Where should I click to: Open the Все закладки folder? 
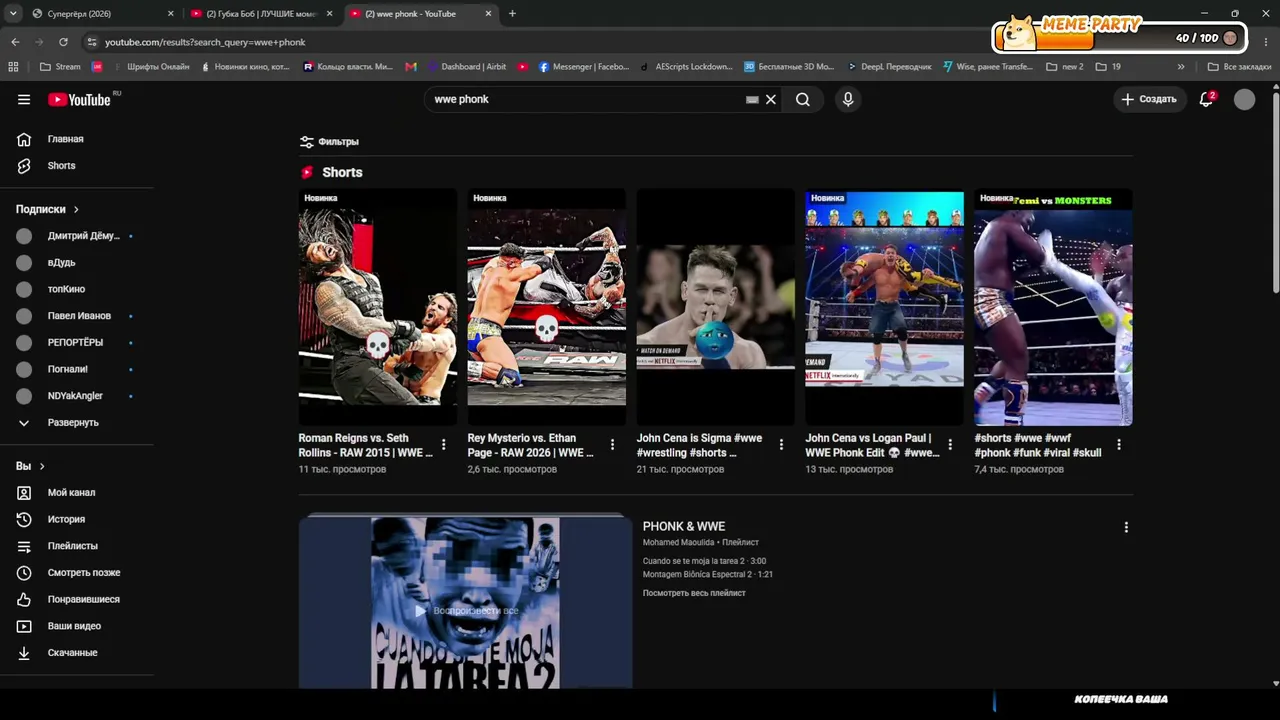[x=1240, y=67]
